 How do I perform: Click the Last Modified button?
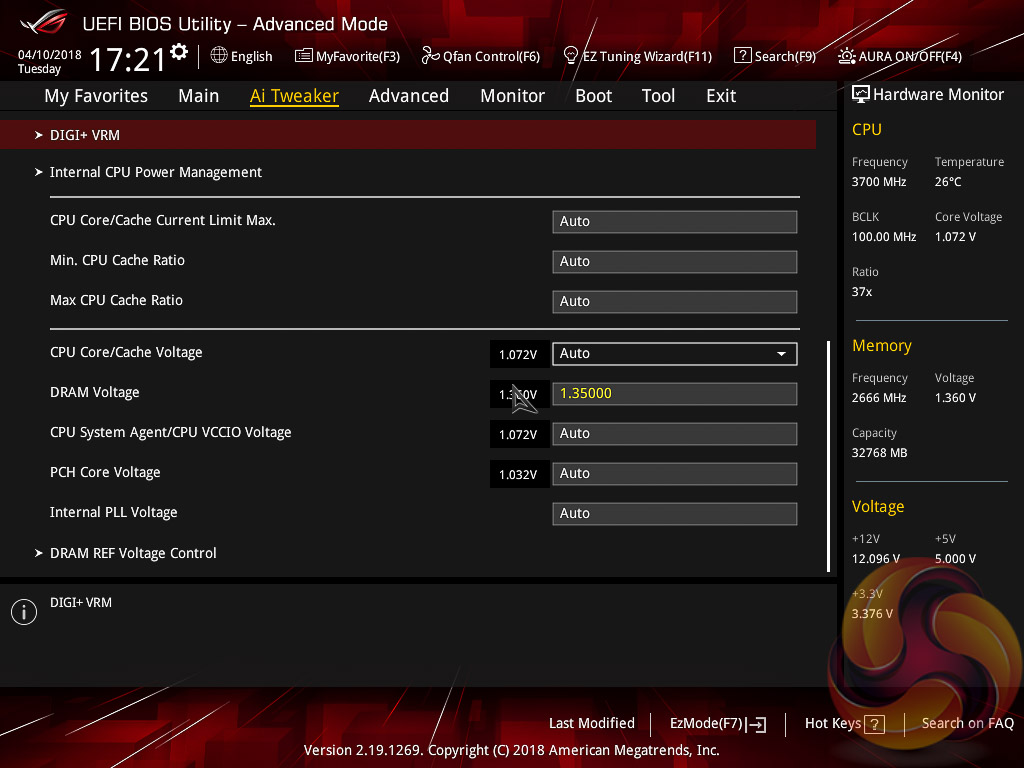click(591, 723)
